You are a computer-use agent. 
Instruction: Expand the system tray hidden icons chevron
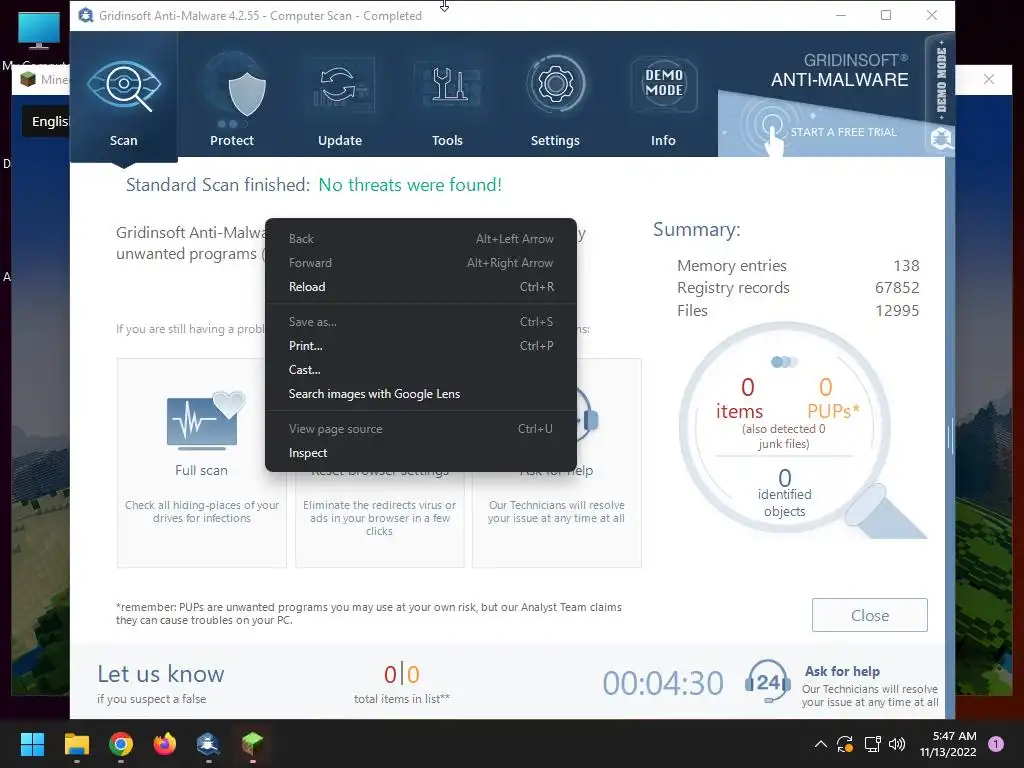(x=820, y=744)
